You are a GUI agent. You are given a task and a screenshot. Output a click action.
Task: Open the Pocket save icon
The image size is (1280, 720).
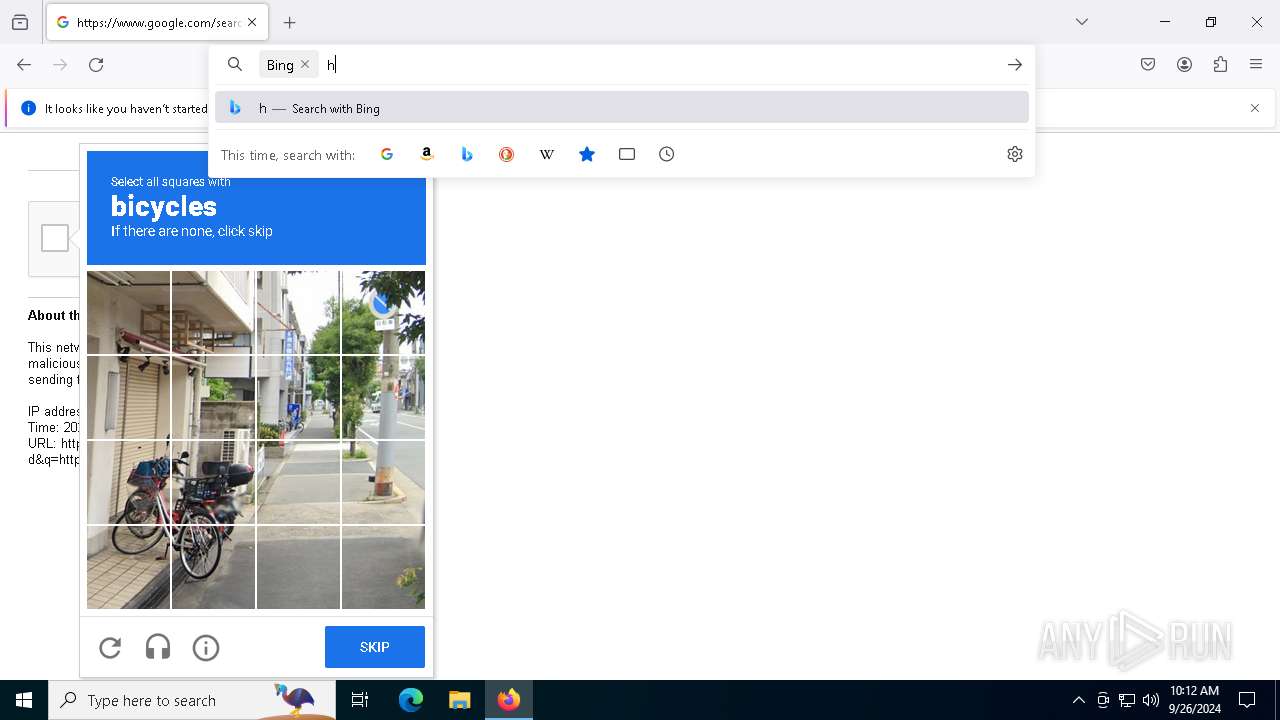(x=1148, y=65)
